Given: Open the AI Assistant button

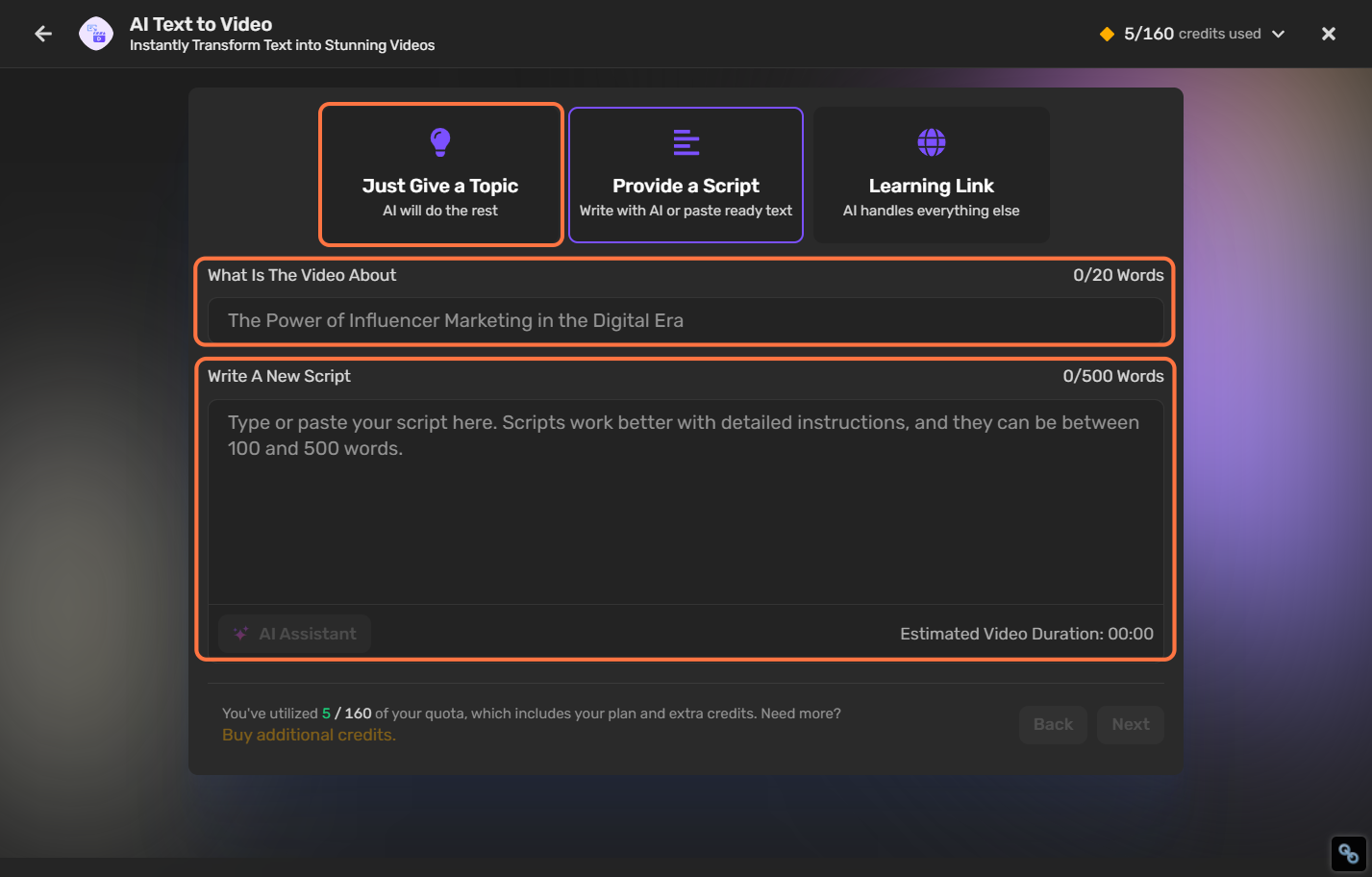Looking at the screenshot, I should click(x=294, y=634).
